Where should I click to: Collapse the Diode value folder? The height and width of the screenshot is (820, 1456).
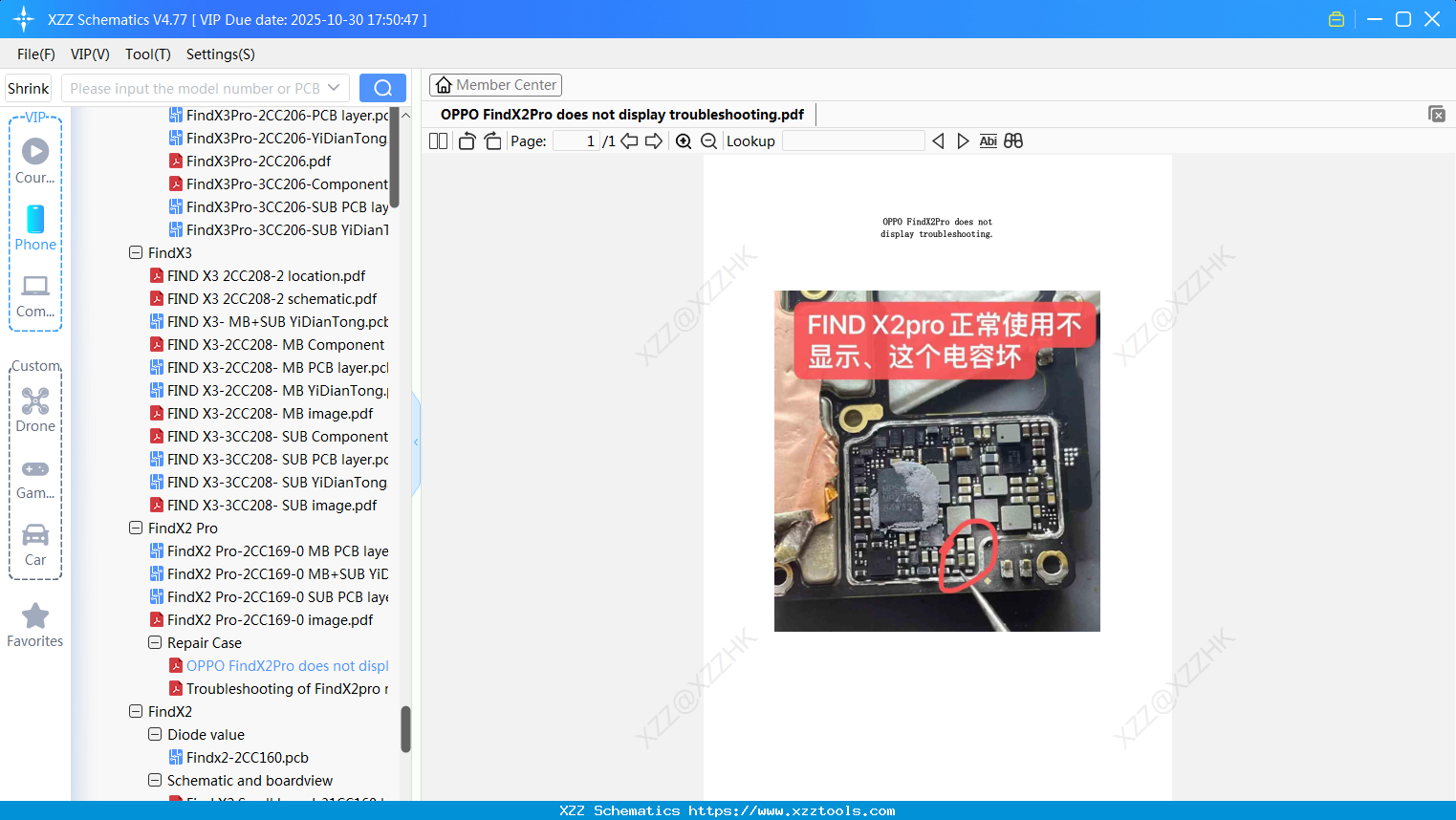155,735
